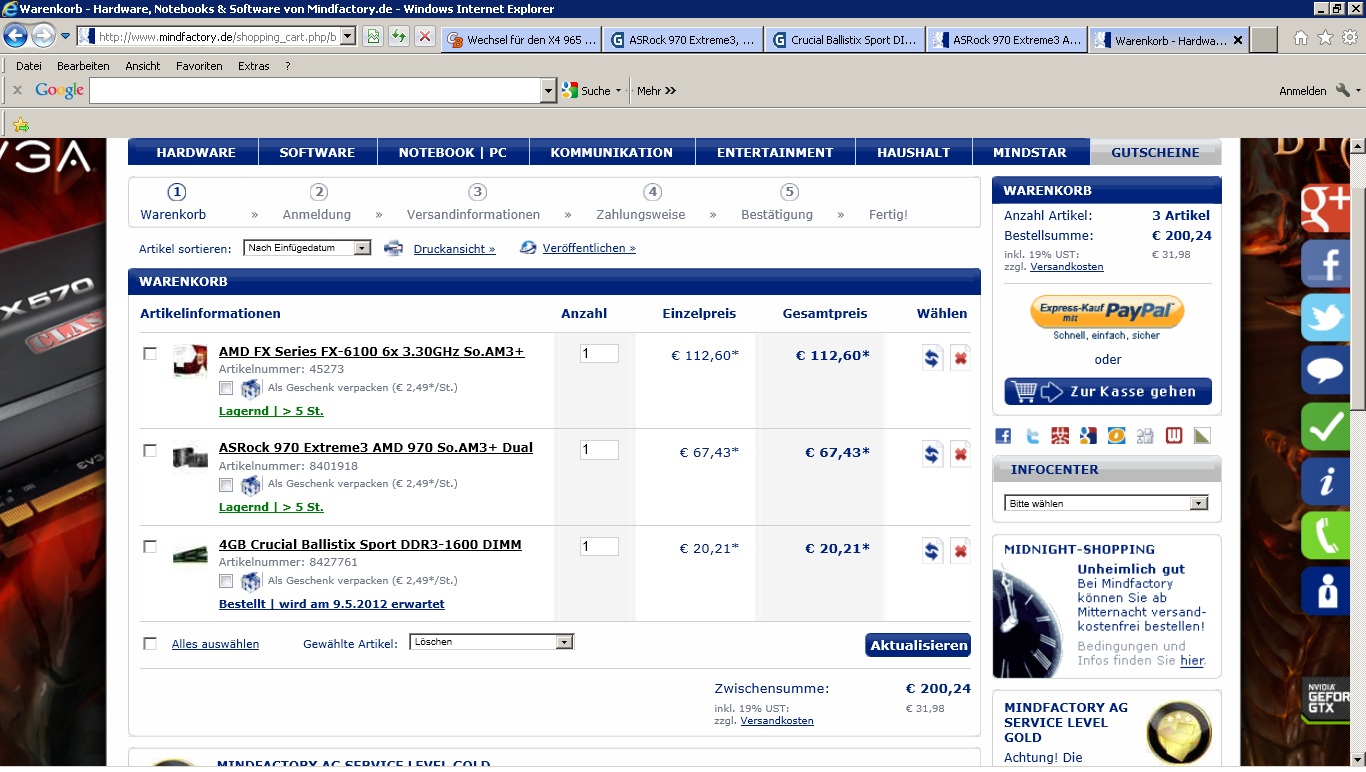The width and height of the screenshot is (1366, 772).
Task: Refresh the Crucial Ballistix item via arrows icon
Action: pyautogui.click(x=932, y=550)
